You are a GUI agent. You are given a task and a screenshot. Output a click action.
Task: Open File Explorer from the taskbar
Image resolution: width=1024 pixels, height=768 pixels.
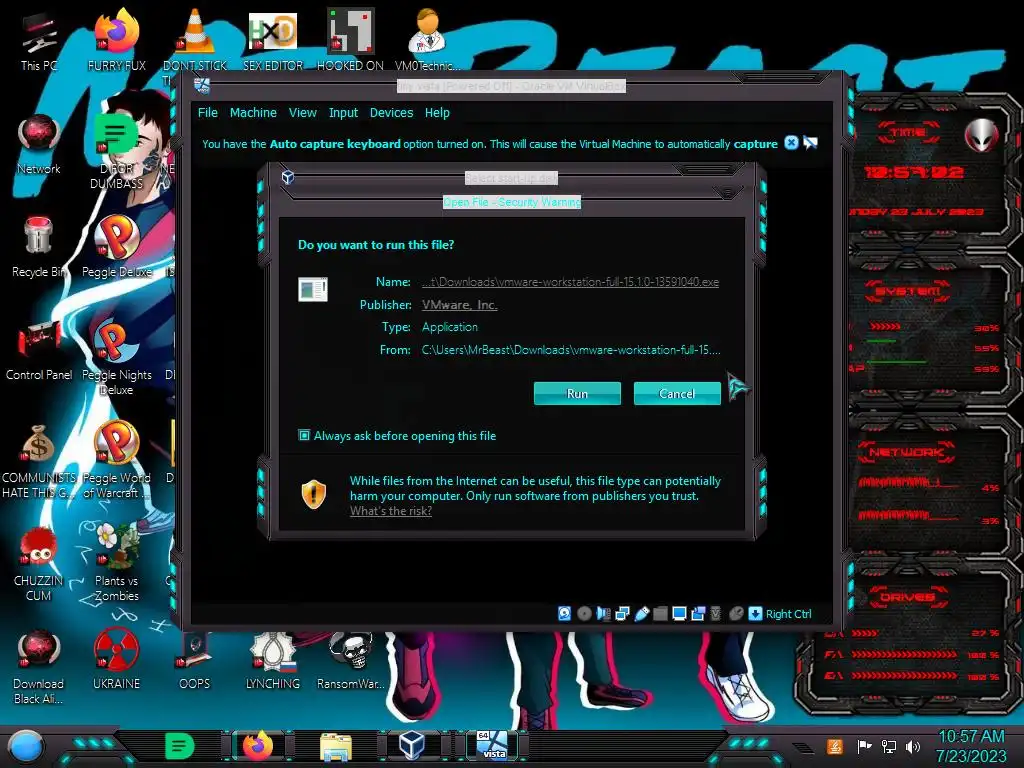[x=336, y=746]
